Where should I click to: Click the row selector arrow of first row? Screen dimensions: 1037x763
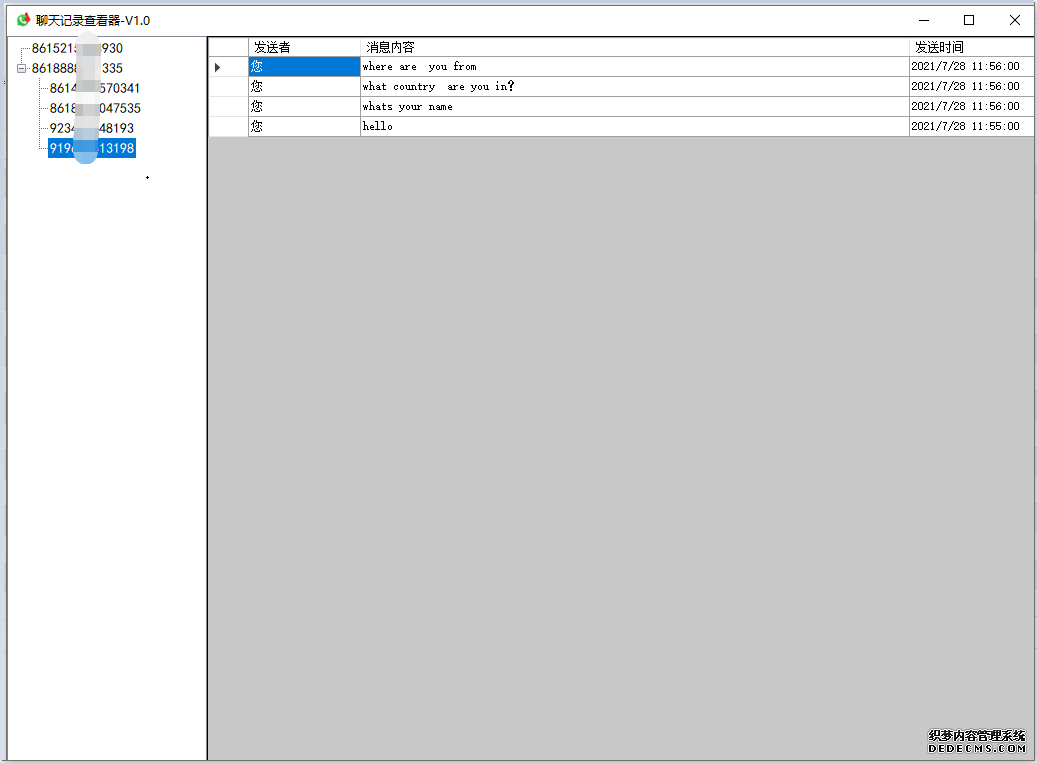point(228,67)
